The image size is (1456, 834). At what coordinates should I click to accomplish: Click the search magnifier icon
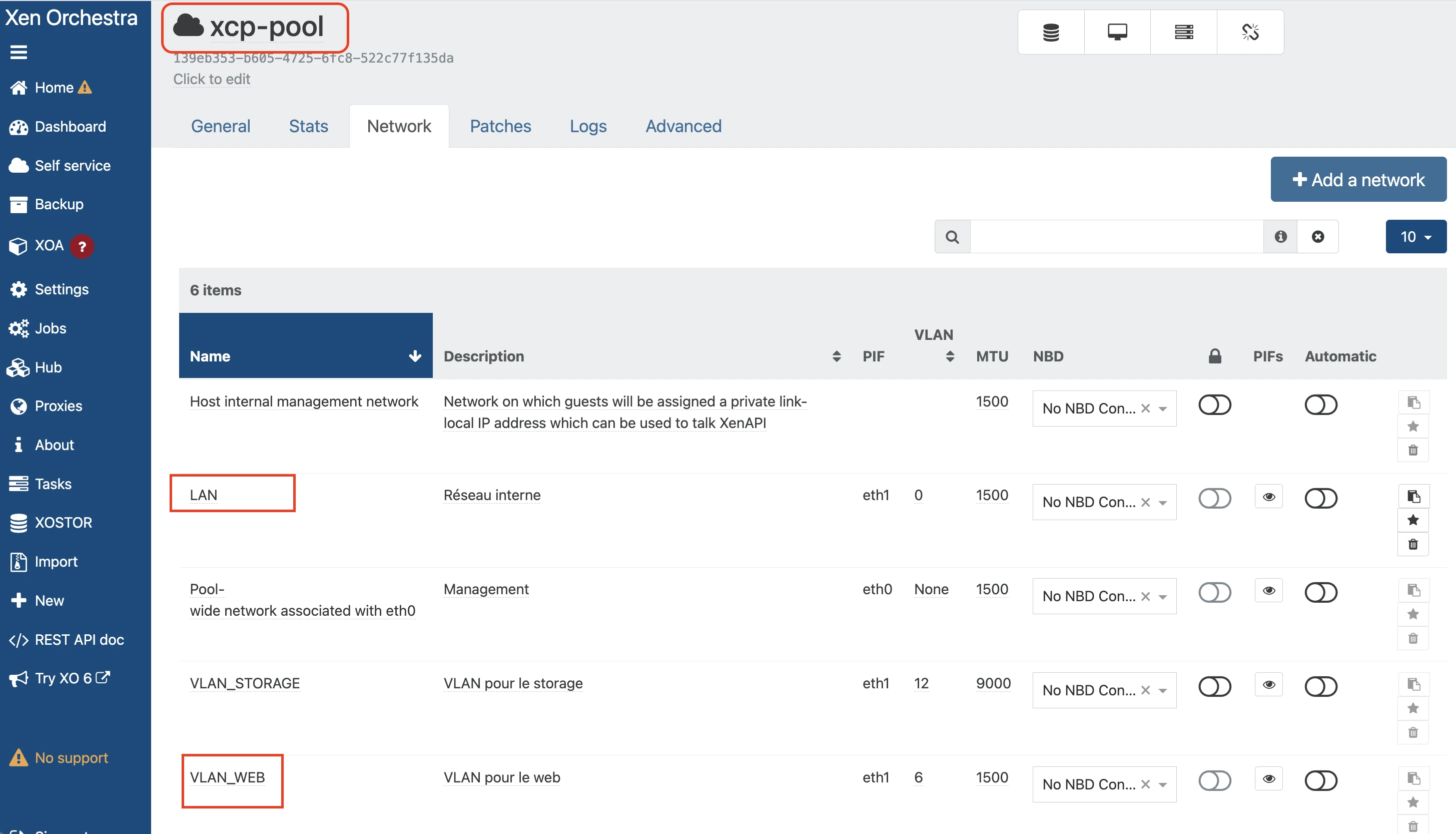click(952, 237)
